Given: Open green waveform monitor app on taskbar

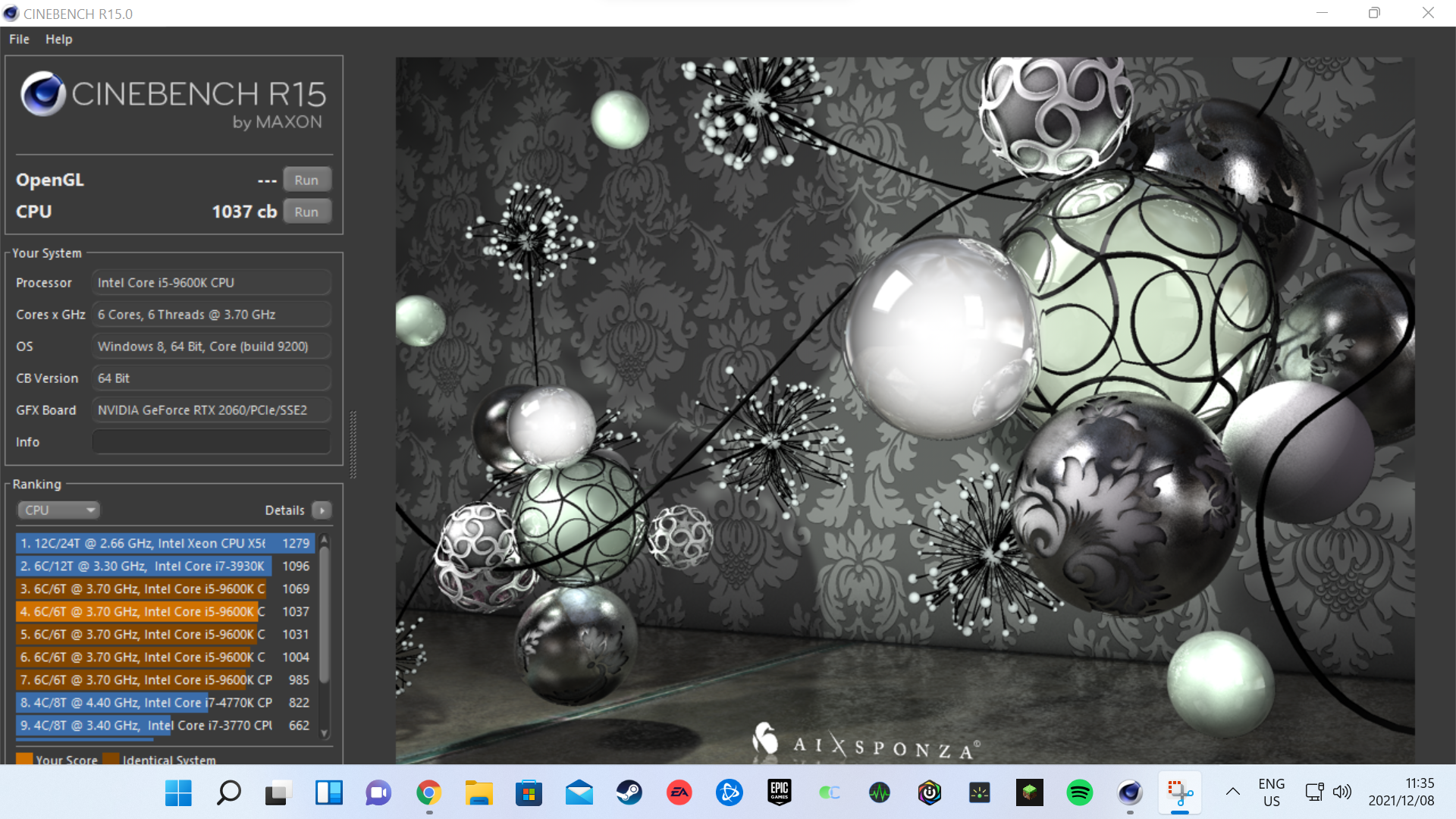Looking at the screenshot, I should [x=879, y=793].
